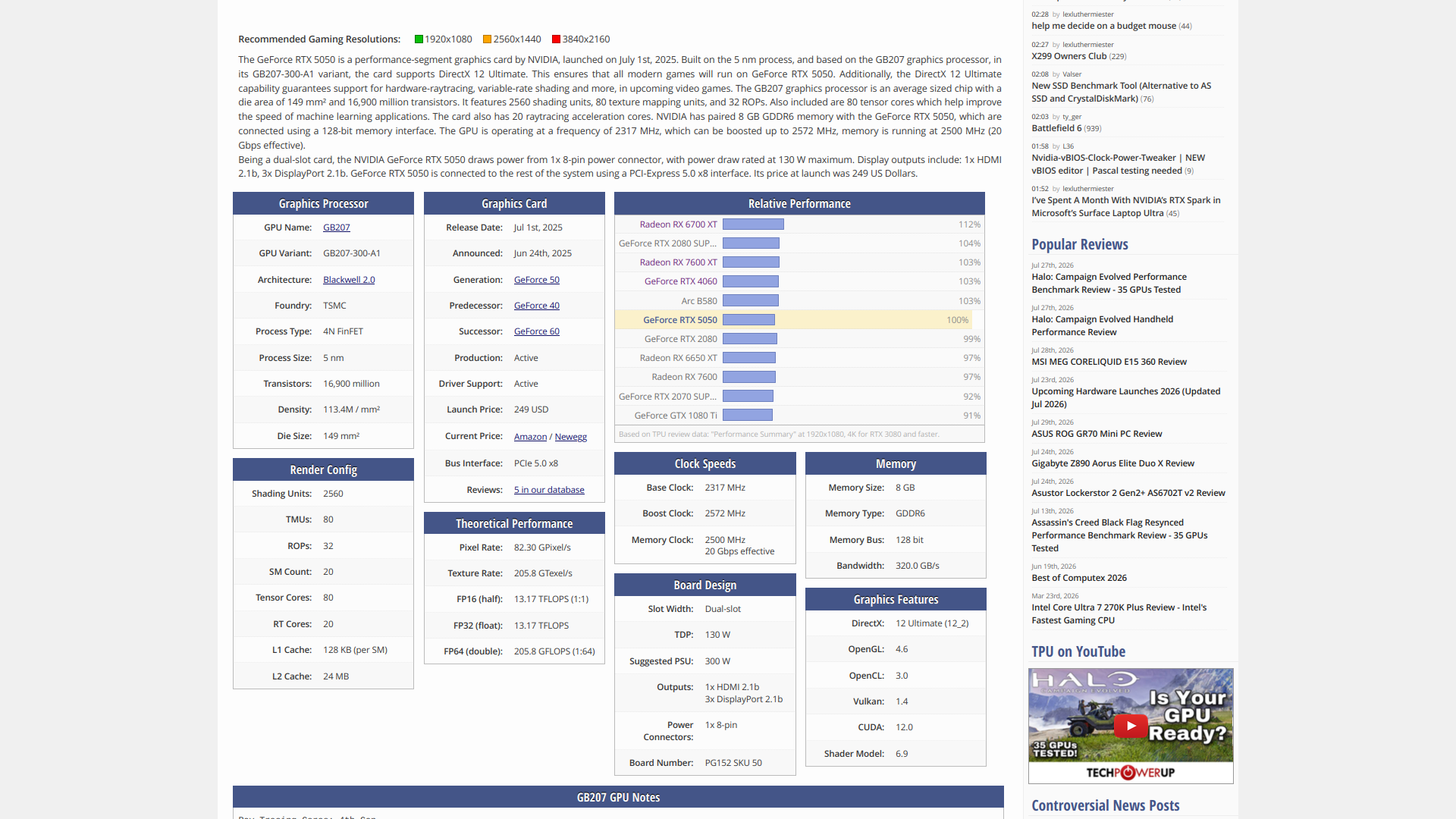Screen dimensions: 1456x819
Task: Click the 12 Ultimate (12_2) DirectX value
Action: 932,623
